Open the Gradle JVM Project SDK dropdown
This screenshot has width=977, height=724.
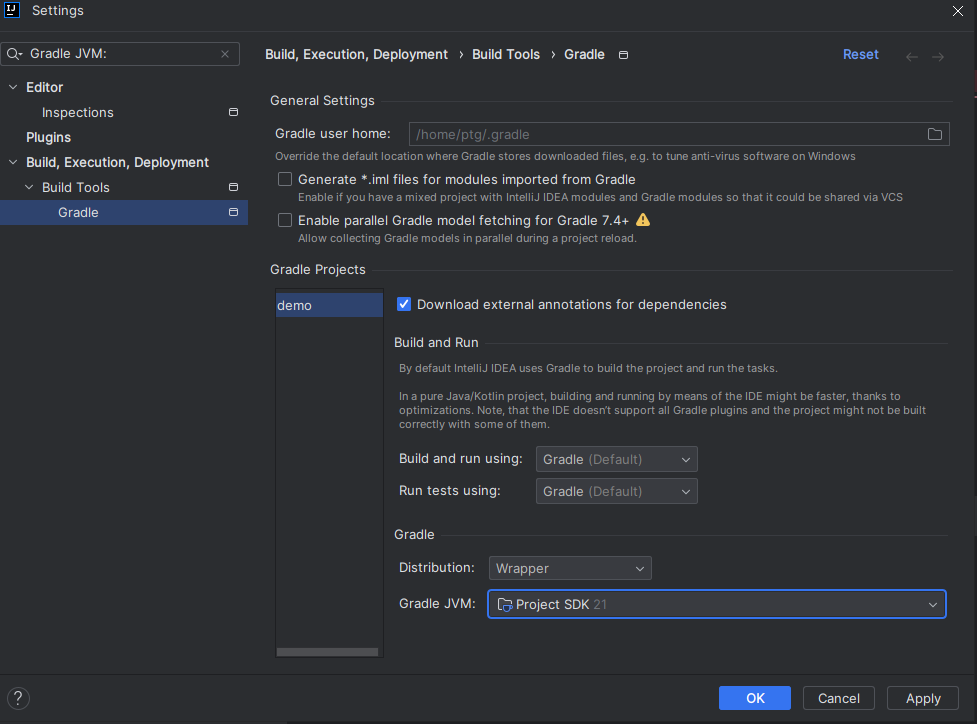coord(717,604)
